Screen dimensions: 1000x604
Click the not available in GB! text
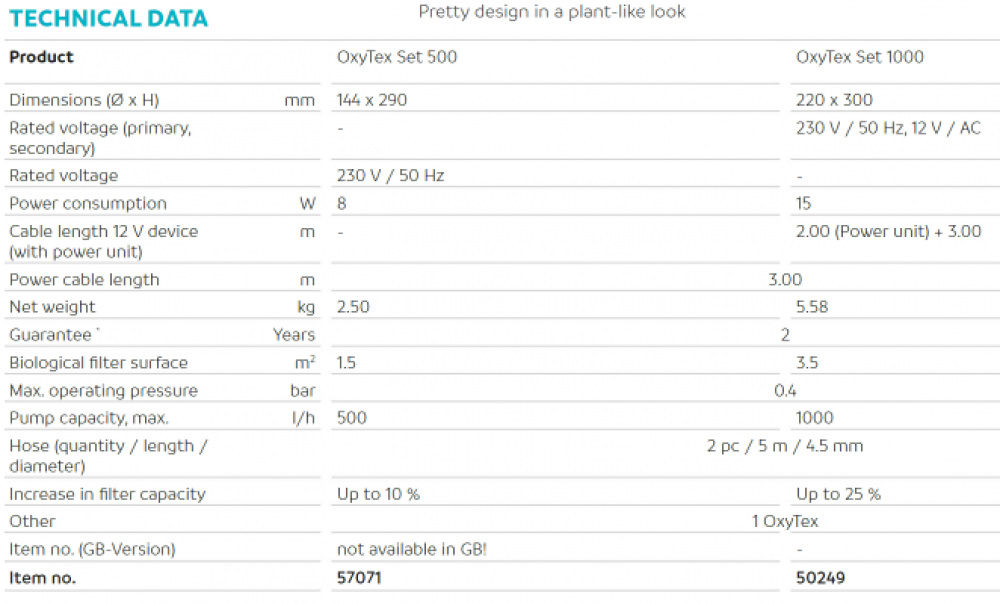click(x=411, y=549)
